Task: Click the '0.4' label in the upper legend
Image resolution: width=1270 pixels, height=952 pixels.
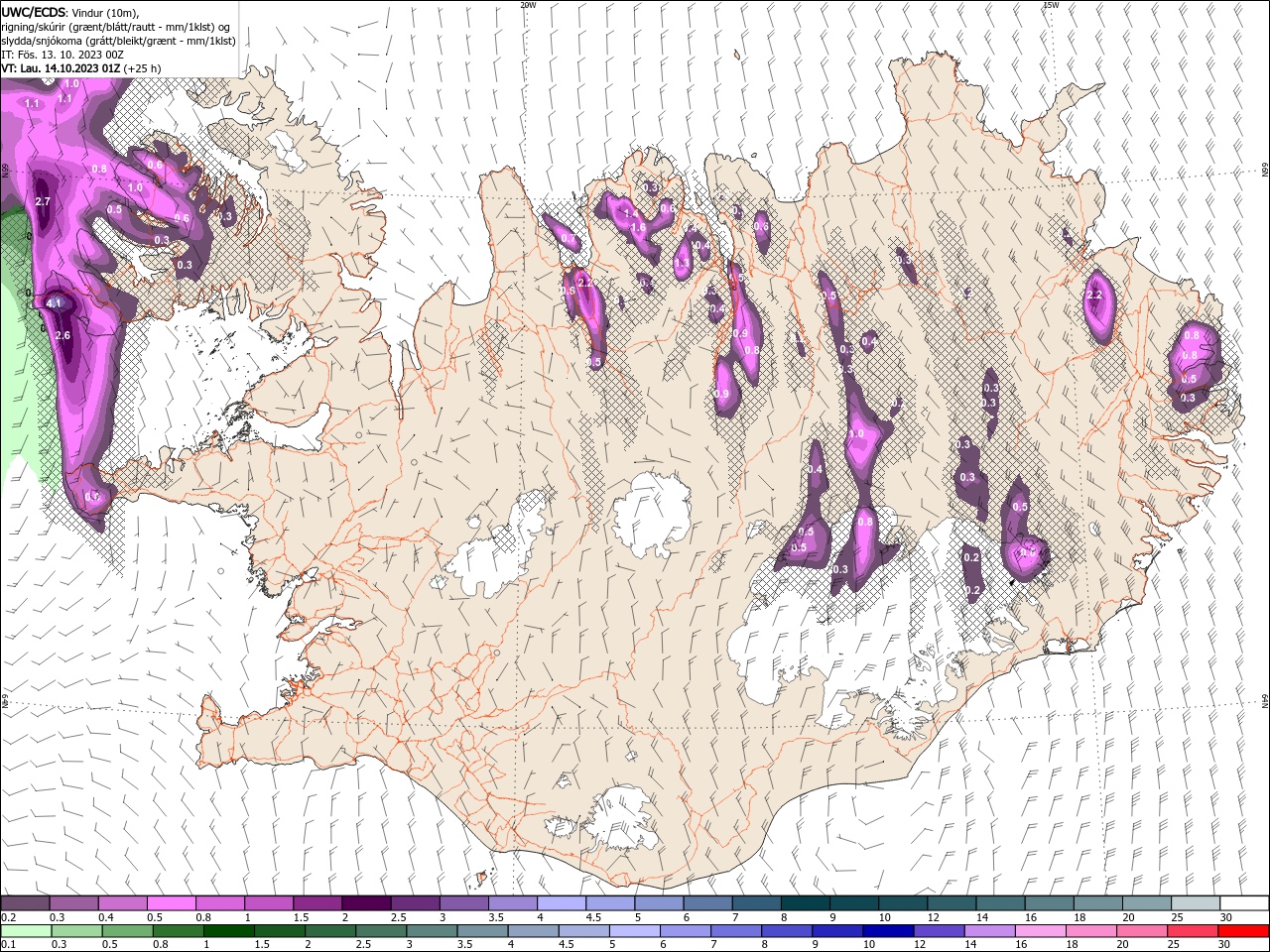Action: point(106,917)
